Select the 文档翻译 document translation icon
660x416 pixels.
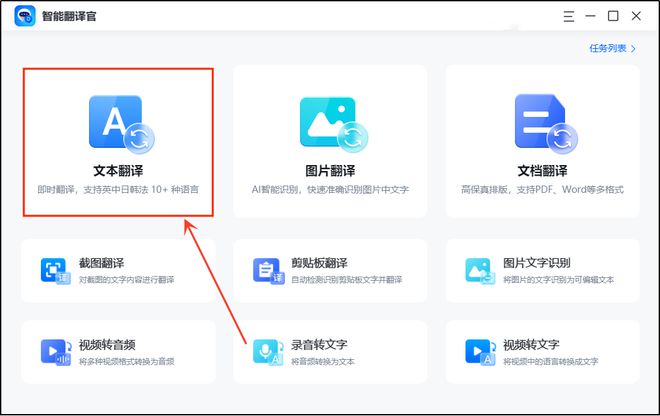click(542, 121)
